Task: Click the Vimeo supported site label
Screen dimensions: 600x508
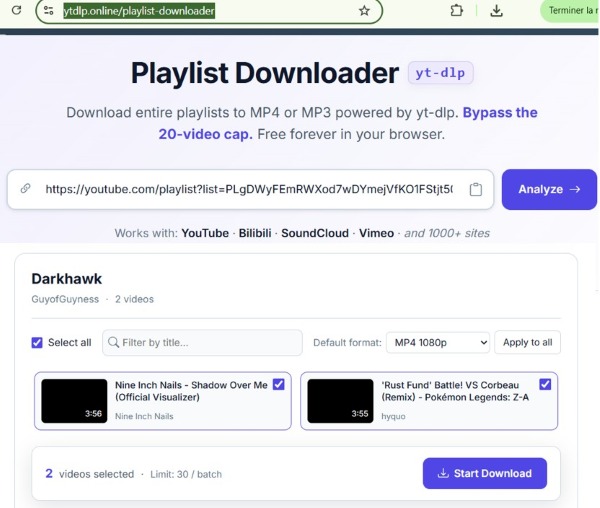Action: click(376, 233)
